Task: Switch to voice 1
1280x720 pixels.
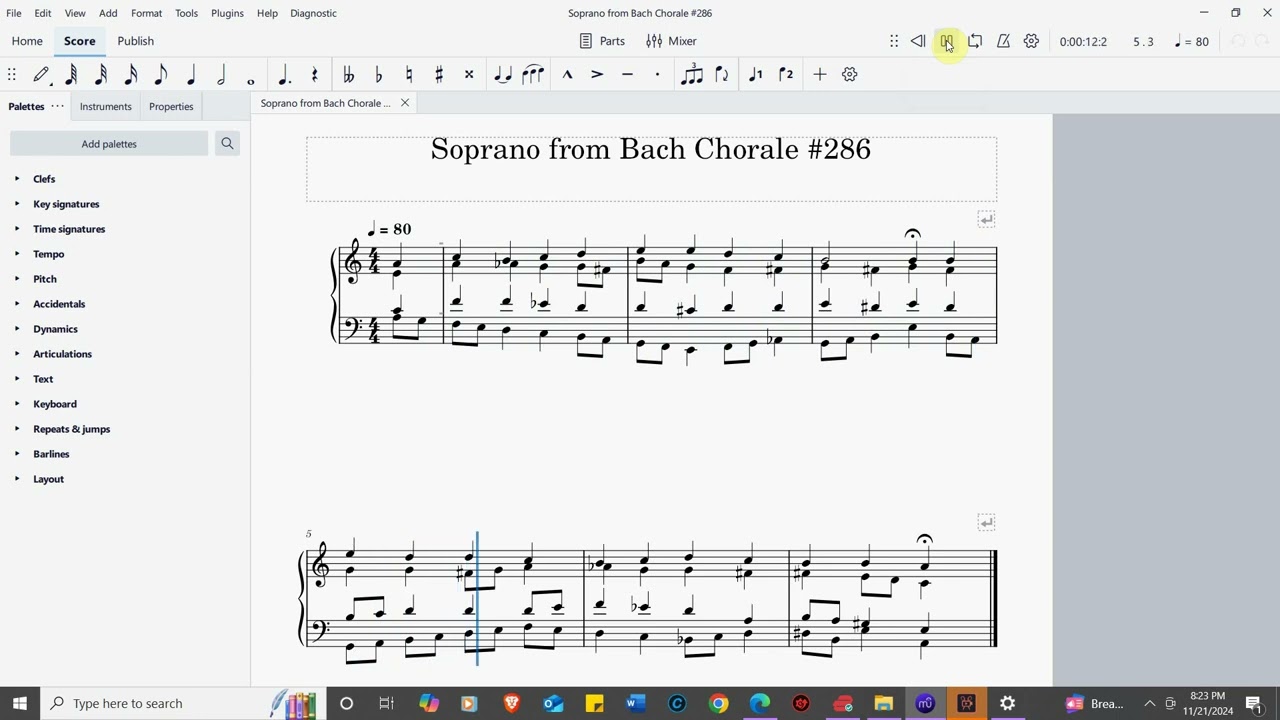Action: click(x=756, y=74)
